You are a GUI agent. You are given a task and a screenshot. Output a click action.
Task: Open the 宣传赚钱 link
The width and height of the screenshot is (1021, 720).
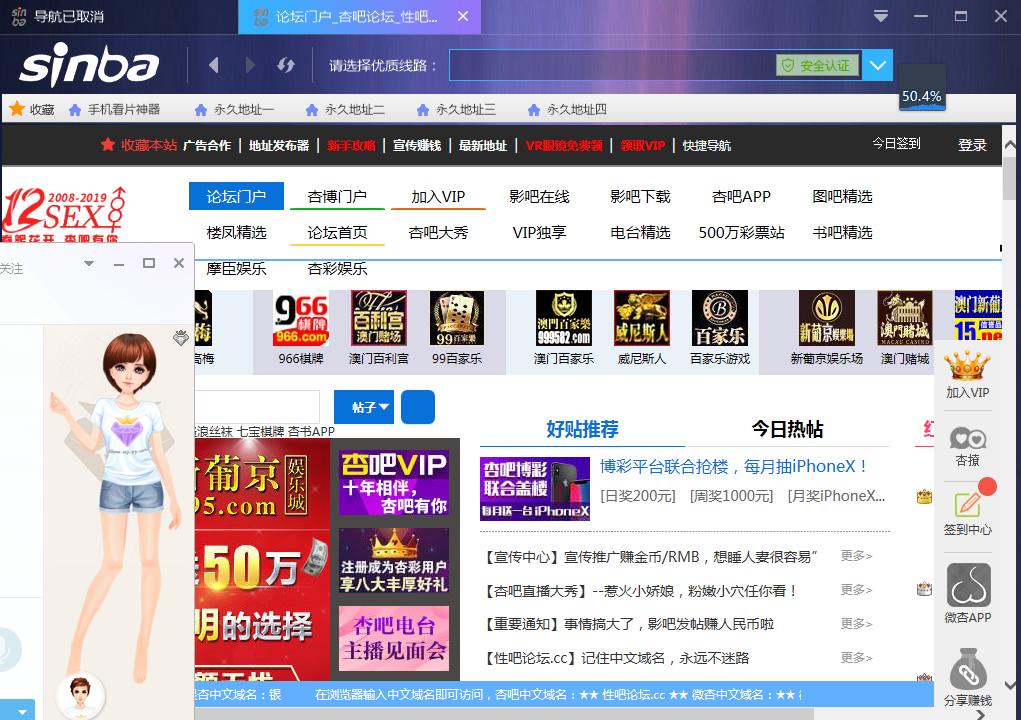click(x=417, y=145)
